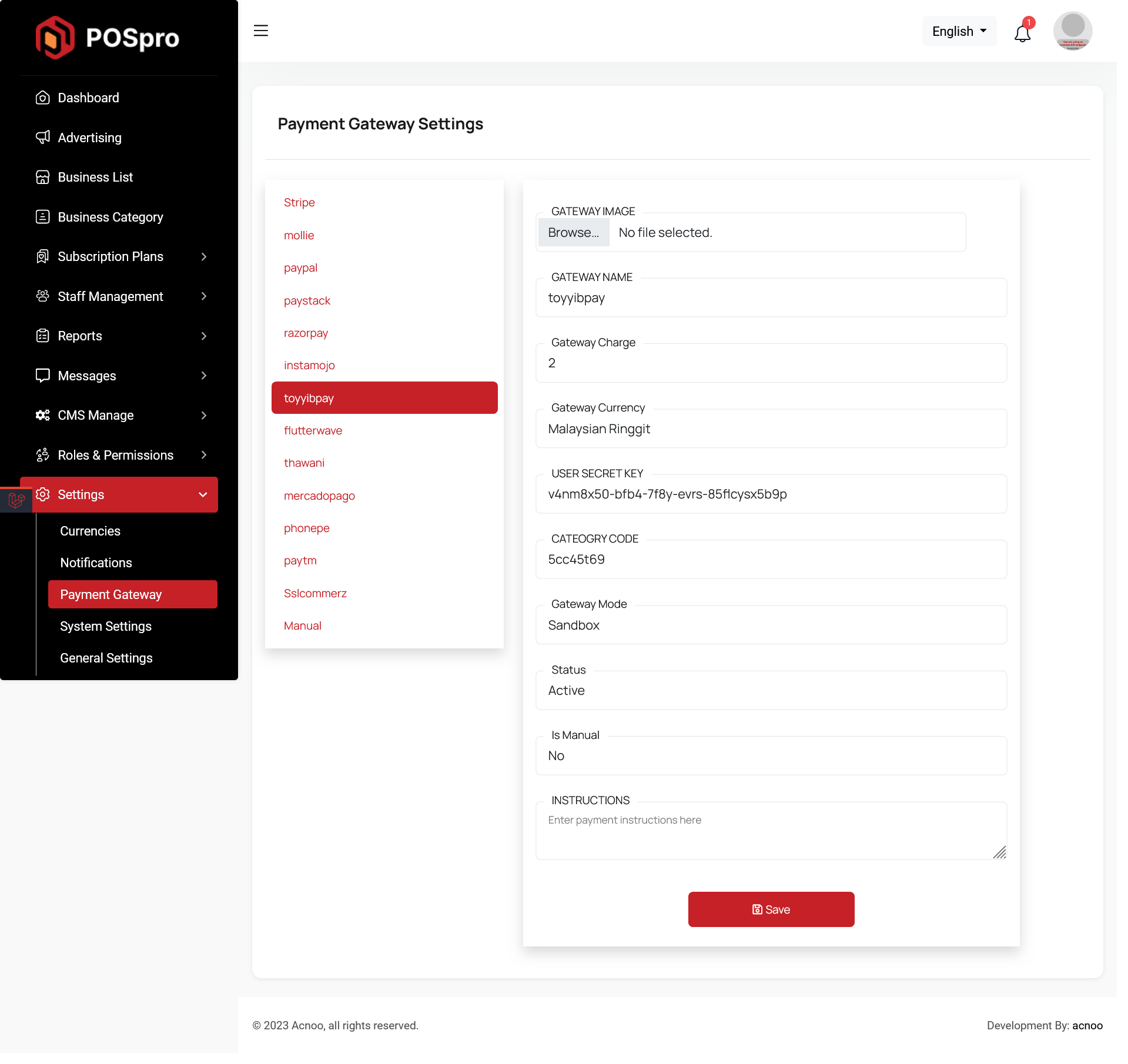The width and height of the screenshot is (1128, 1064).
Task: Click the user profile avatar
Action: pos(1072,31)
